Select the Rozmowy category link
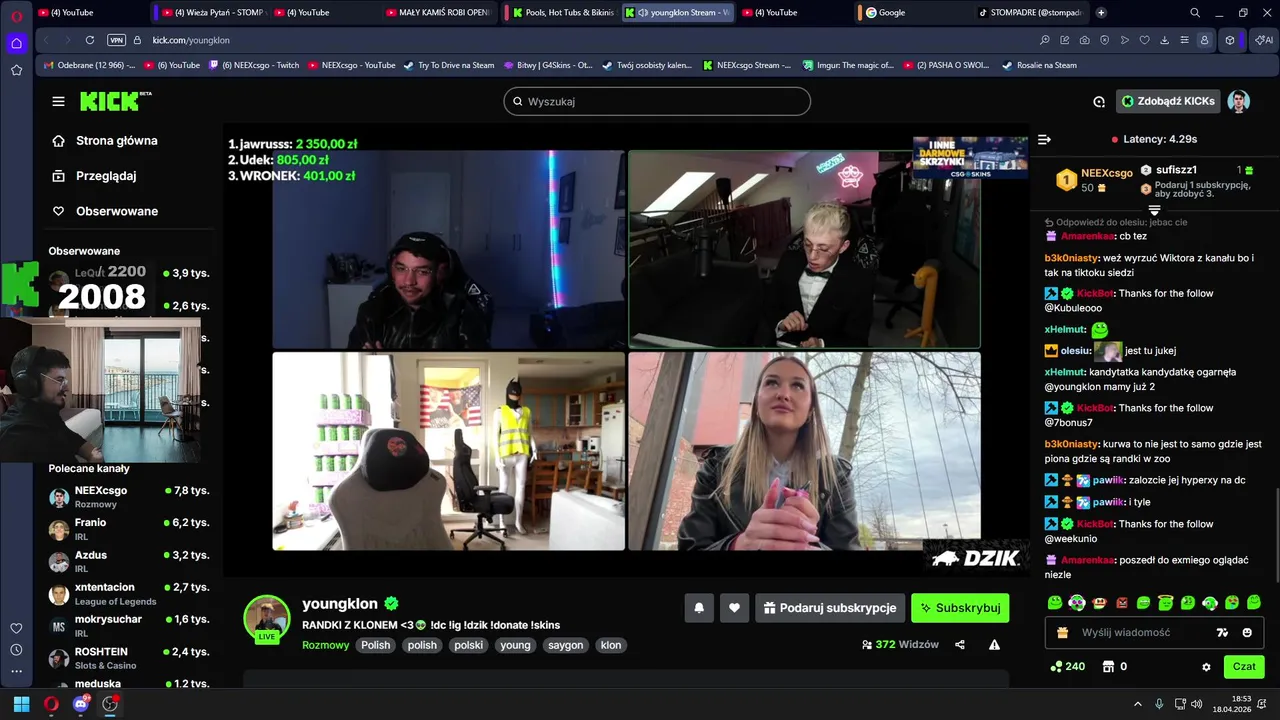The image size is (1280, 720). pyautogui.click(x=326, y=645)
